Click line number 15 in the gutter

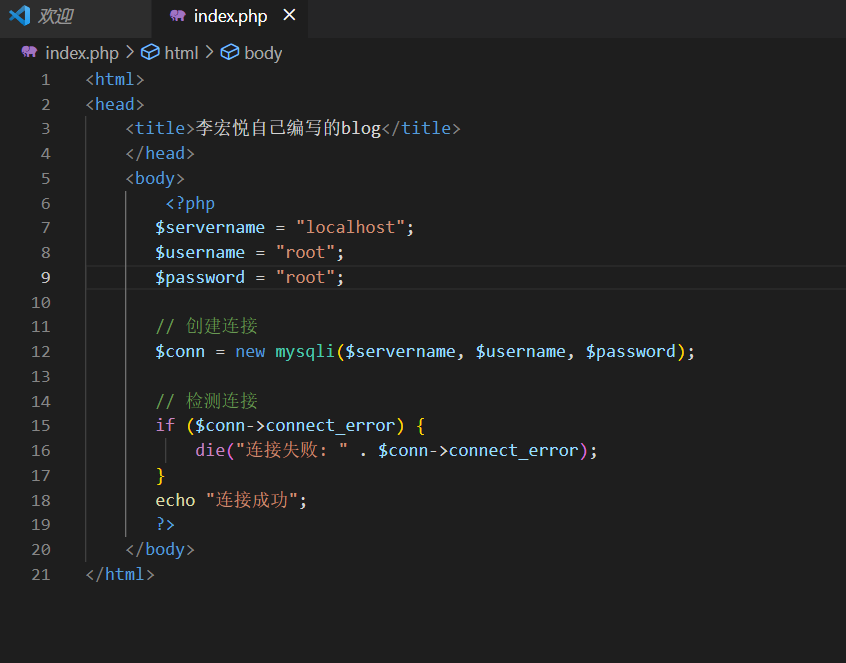[x=40, y=426]
